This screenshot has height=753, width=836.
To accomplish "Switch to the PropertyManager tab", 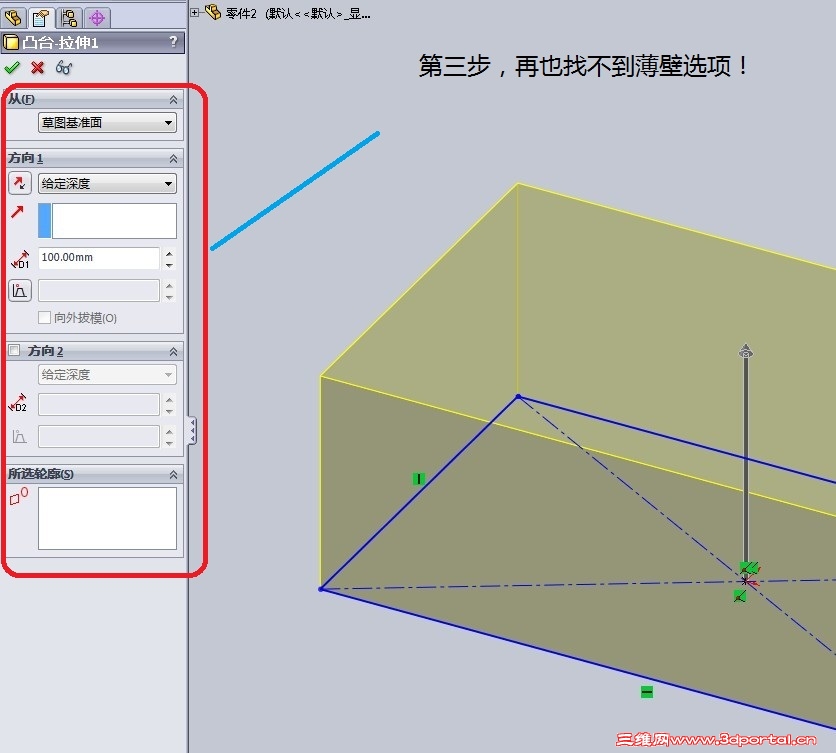I will pyautogui.click(x=41, y=18).
